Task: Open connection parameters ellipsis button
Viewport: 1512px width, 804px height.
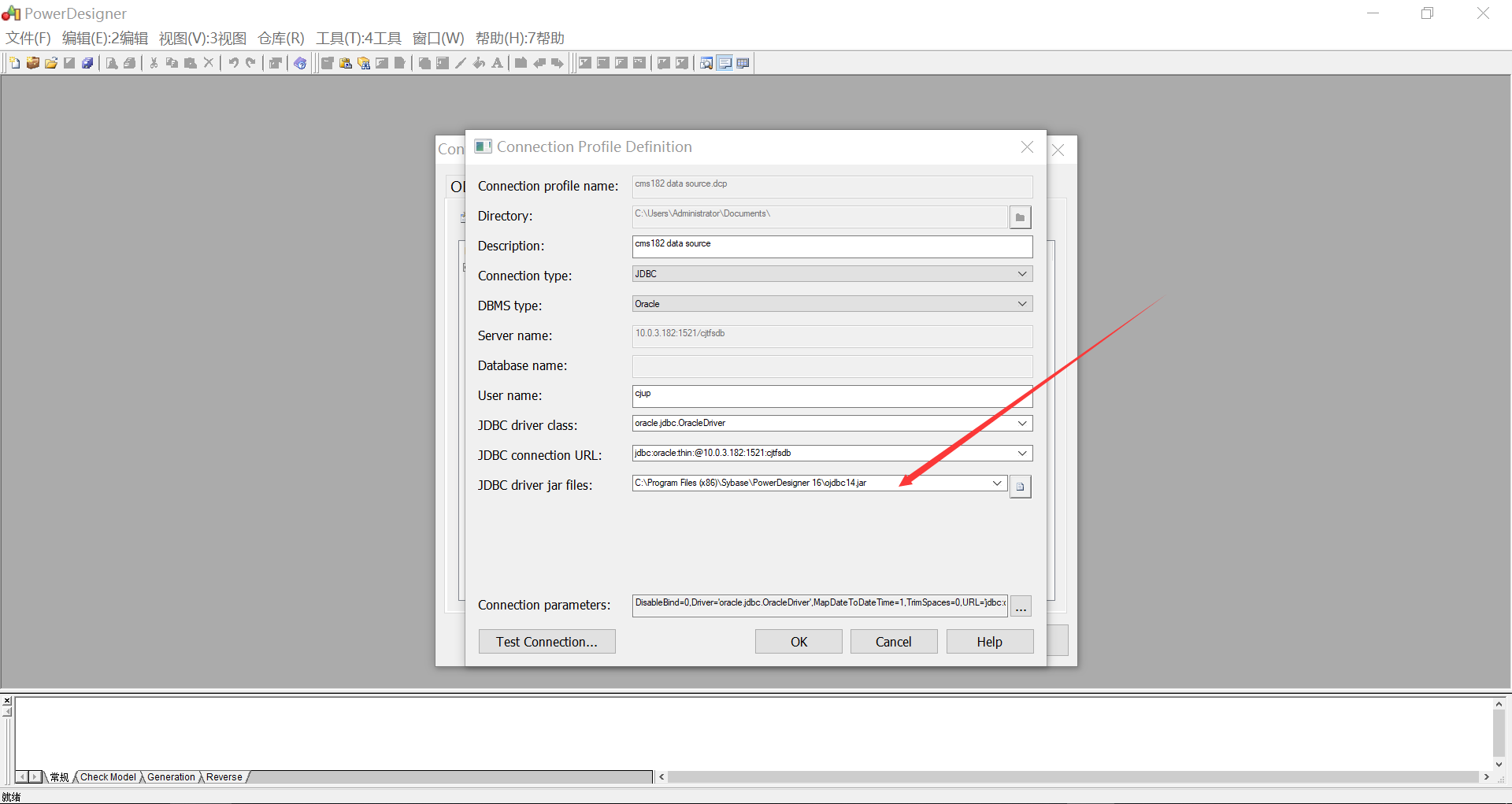Action: [1021, 606]
